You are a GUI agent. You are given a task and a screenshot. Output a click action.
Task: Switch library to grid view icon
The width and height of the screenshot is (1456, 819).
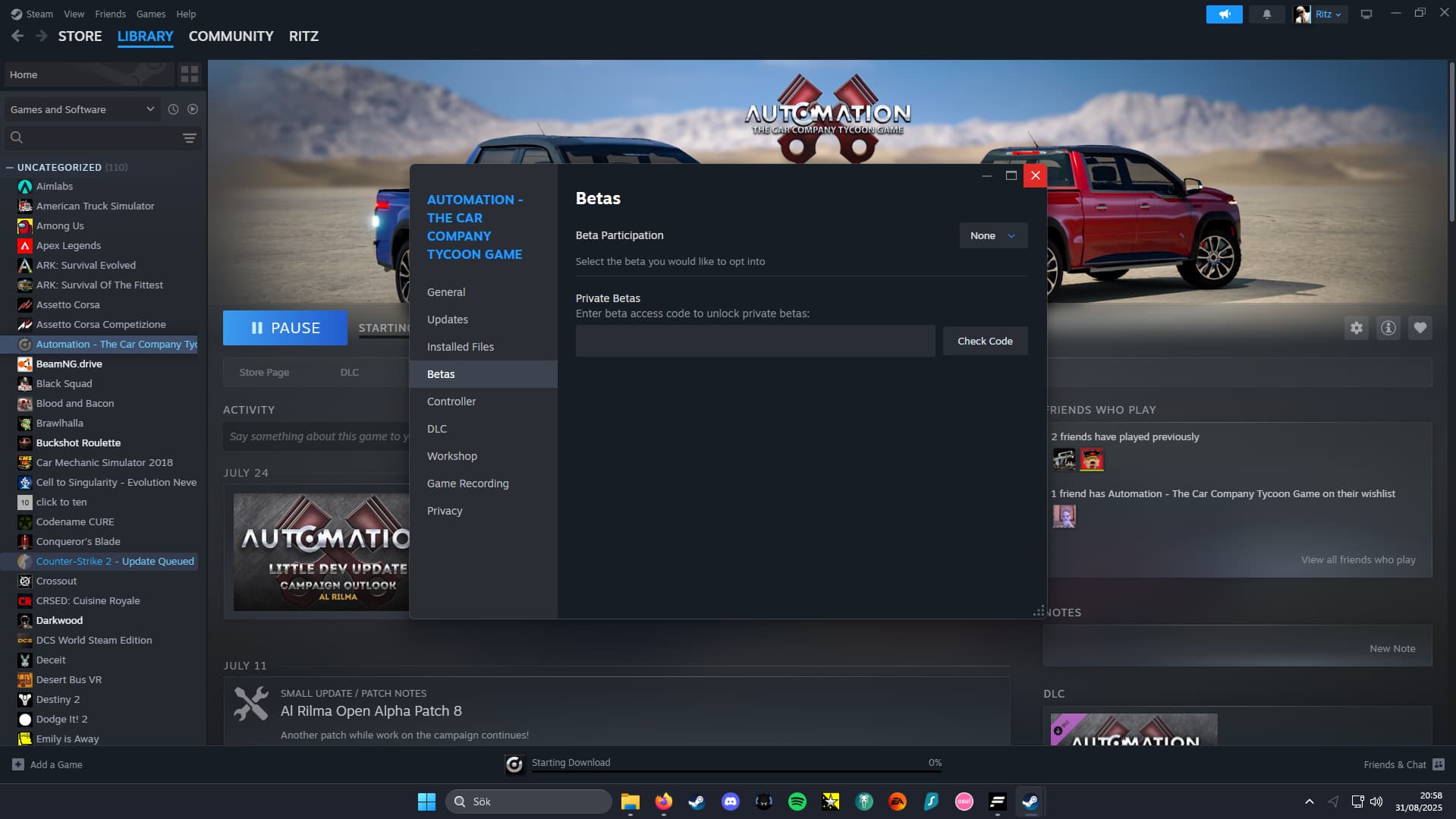tap(190, 74)
